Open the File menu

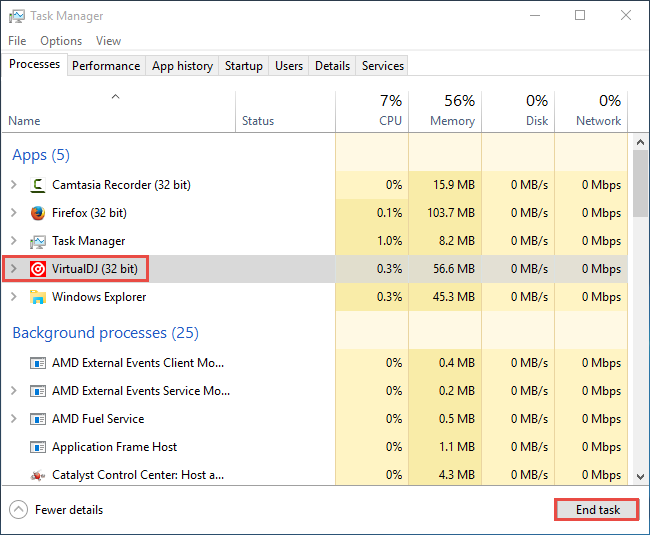coord(17,41)
